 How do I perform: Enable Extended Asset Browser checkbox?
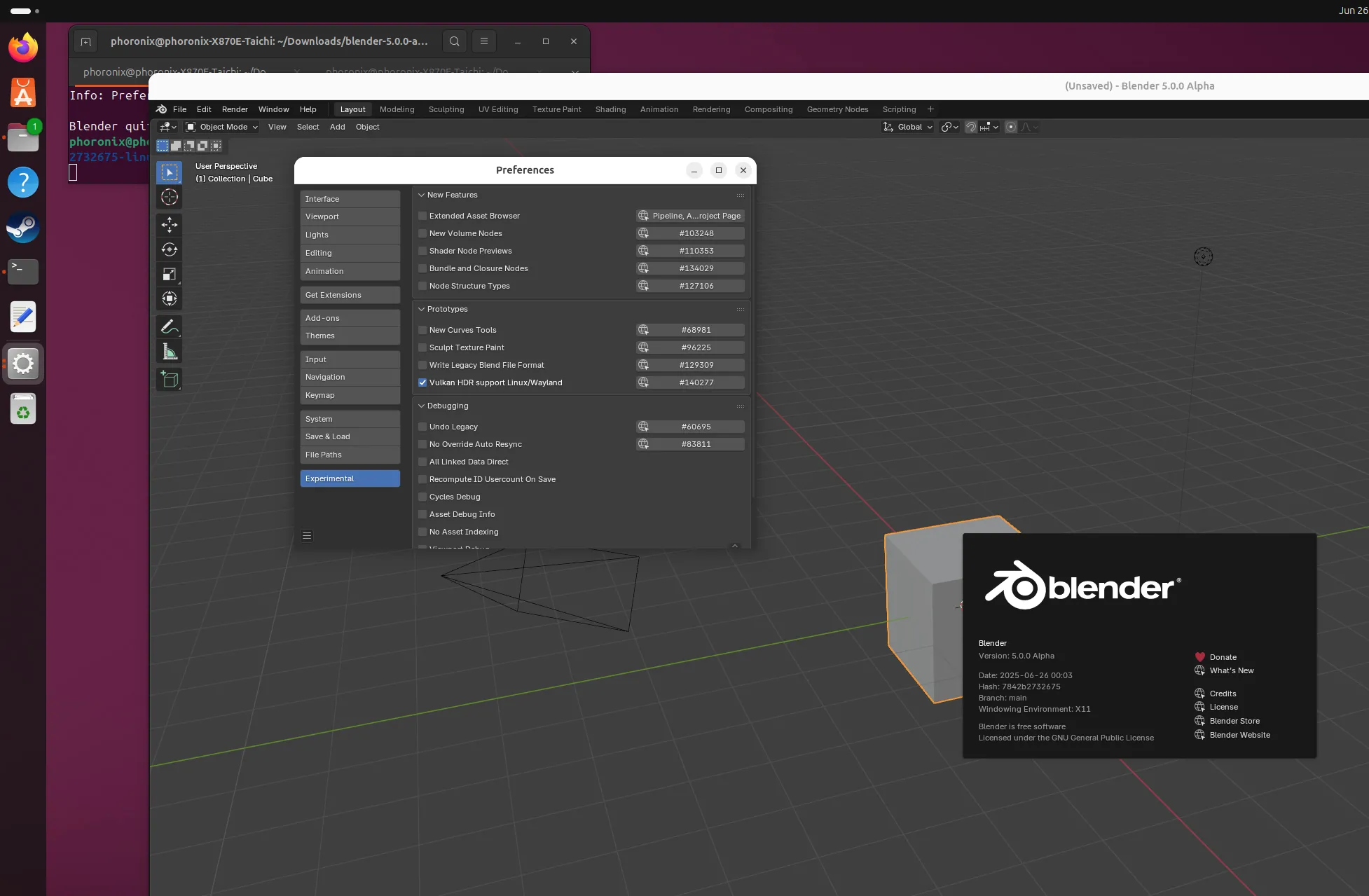tap(422, 216)
